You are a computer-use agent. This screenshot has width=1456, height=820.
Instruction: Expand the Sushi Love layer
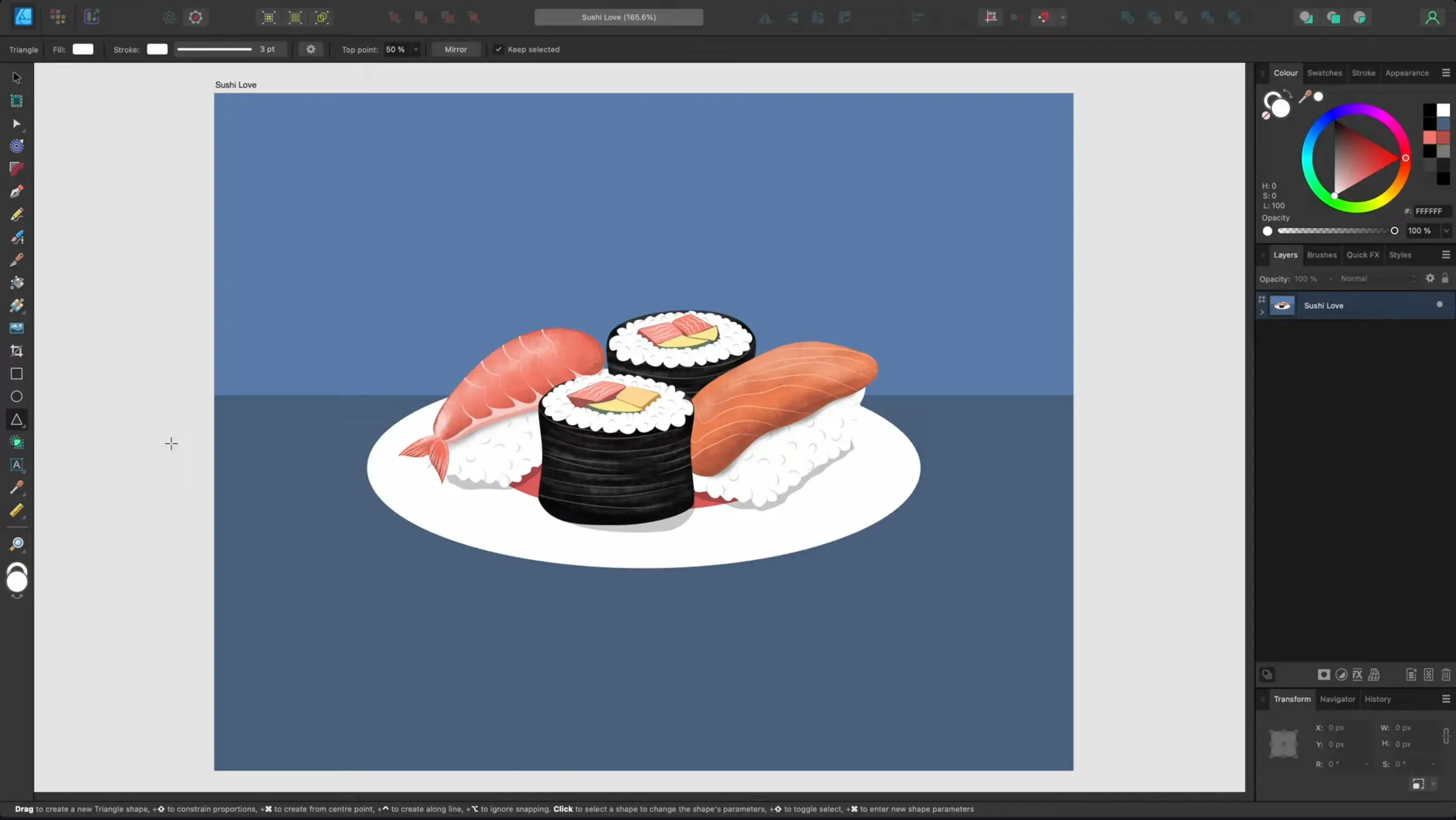(1261, 312)
